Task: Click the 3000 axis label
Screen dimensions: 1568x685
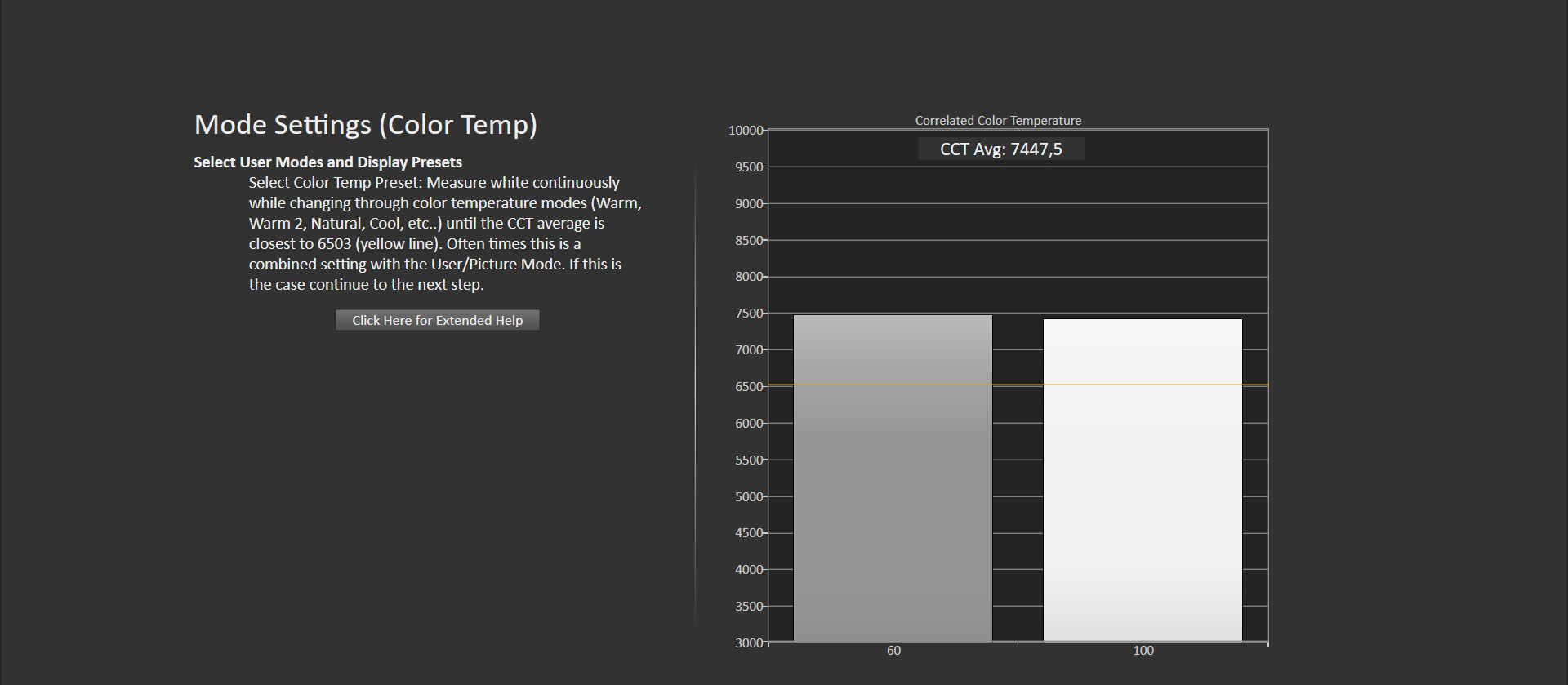Action: 749,643
